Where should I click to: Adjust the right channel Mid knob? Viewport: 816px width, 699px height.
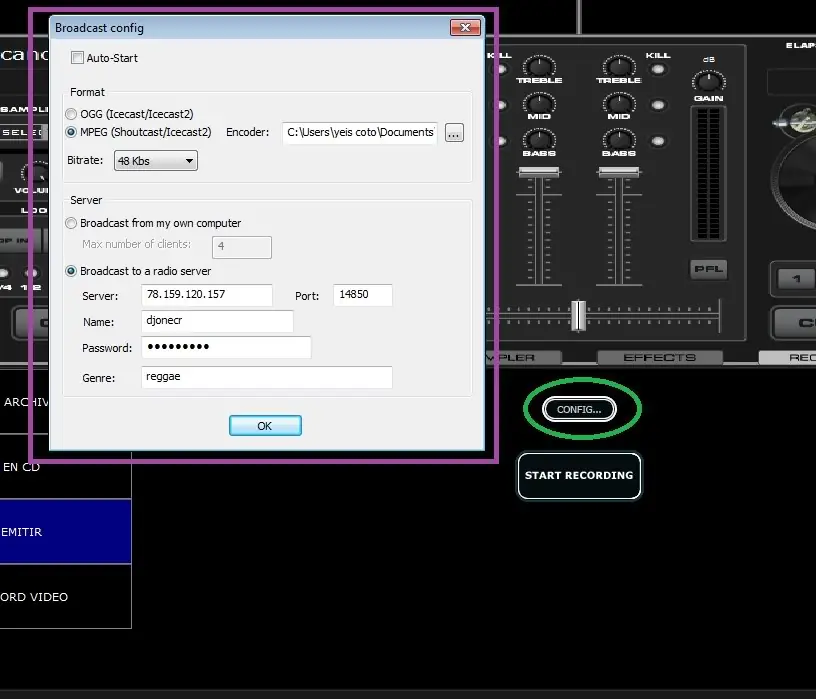click(x=619, y=103)
